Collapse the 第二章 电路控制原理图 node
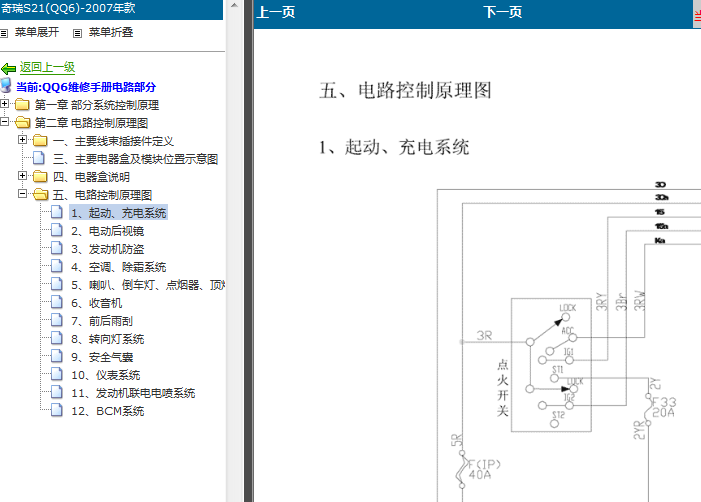This screenshot has width=701, height=502. tap(4, 122)
